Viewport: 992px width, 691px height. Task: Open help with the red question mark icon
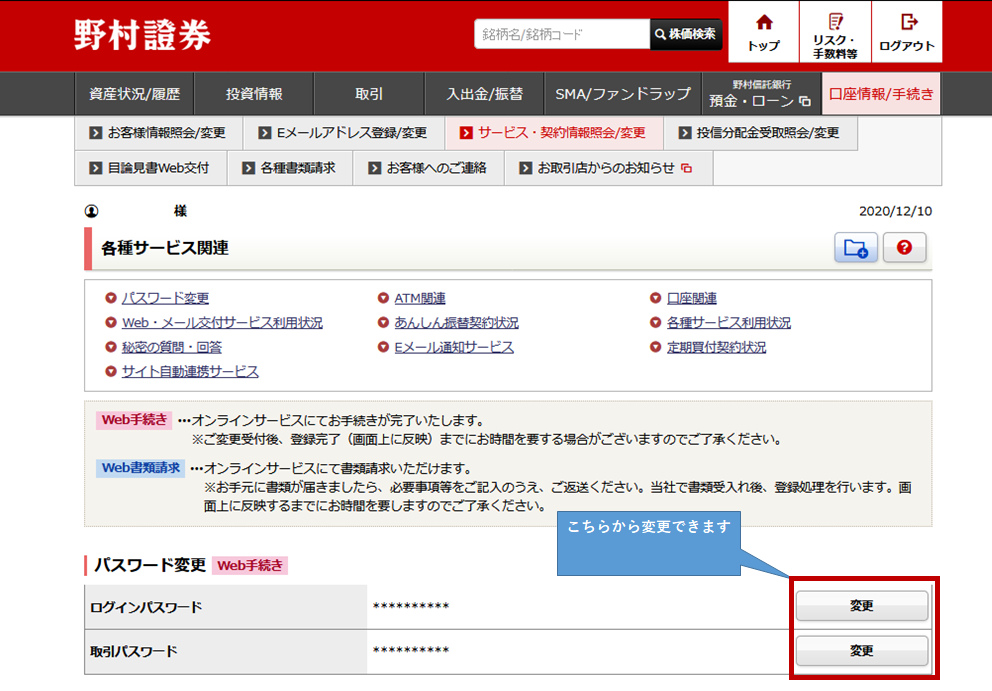(x=905, y=247)
